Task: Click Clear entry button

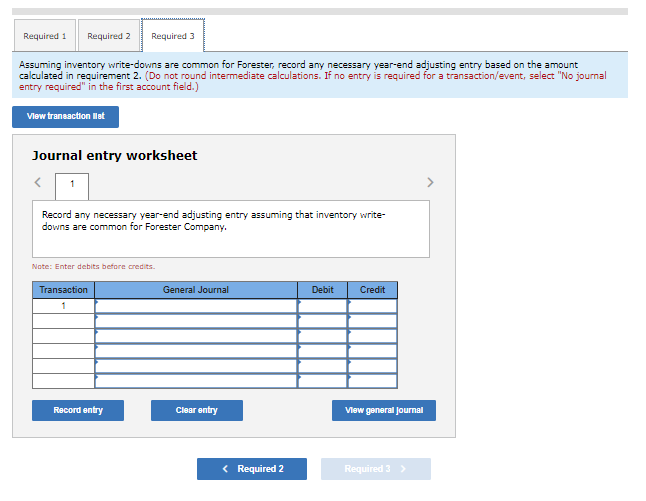Action: coord(197,410)
